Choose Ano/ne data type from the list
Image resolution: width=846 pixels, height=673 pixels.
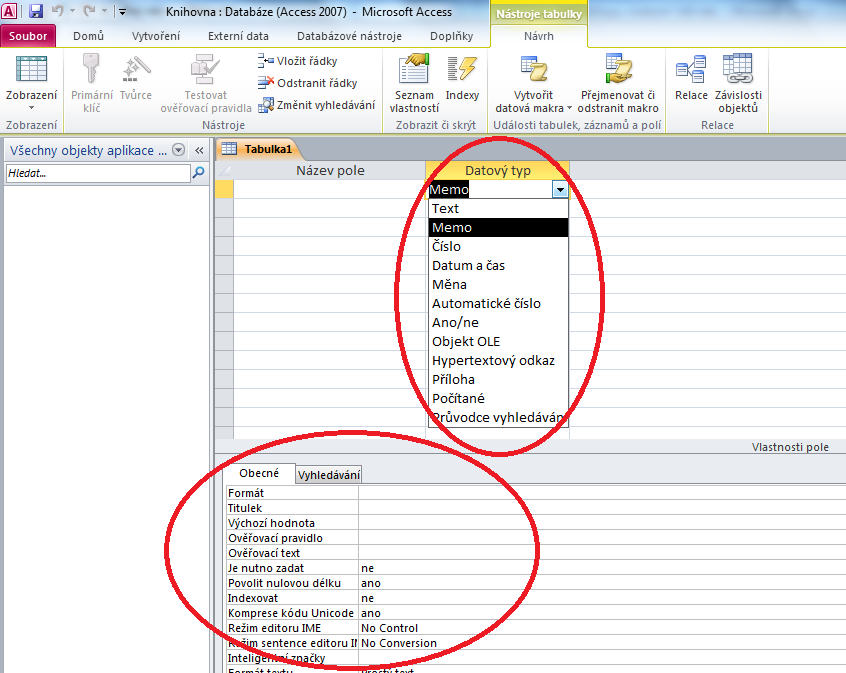click(498, 322)
